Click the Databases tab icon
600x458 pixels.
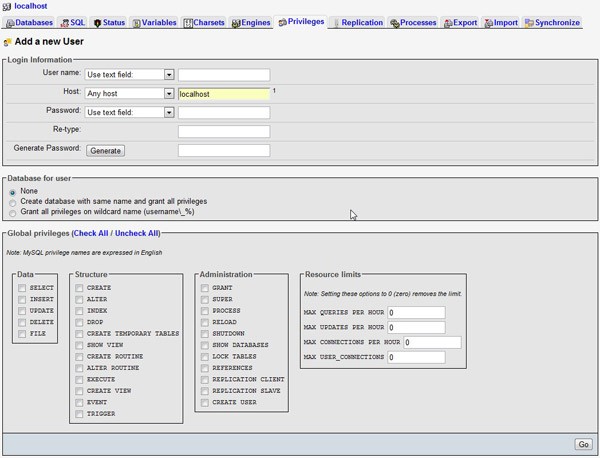10,23
